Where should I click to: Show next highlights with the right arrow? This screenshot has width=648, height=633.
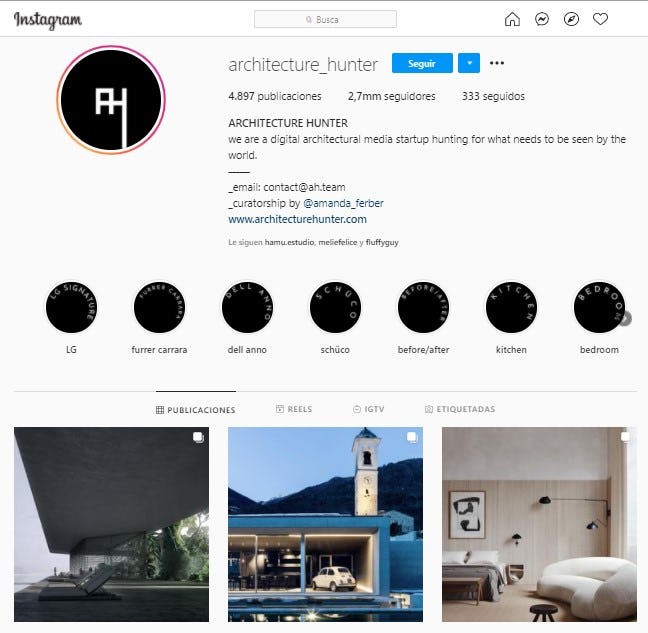pos(627,318)
